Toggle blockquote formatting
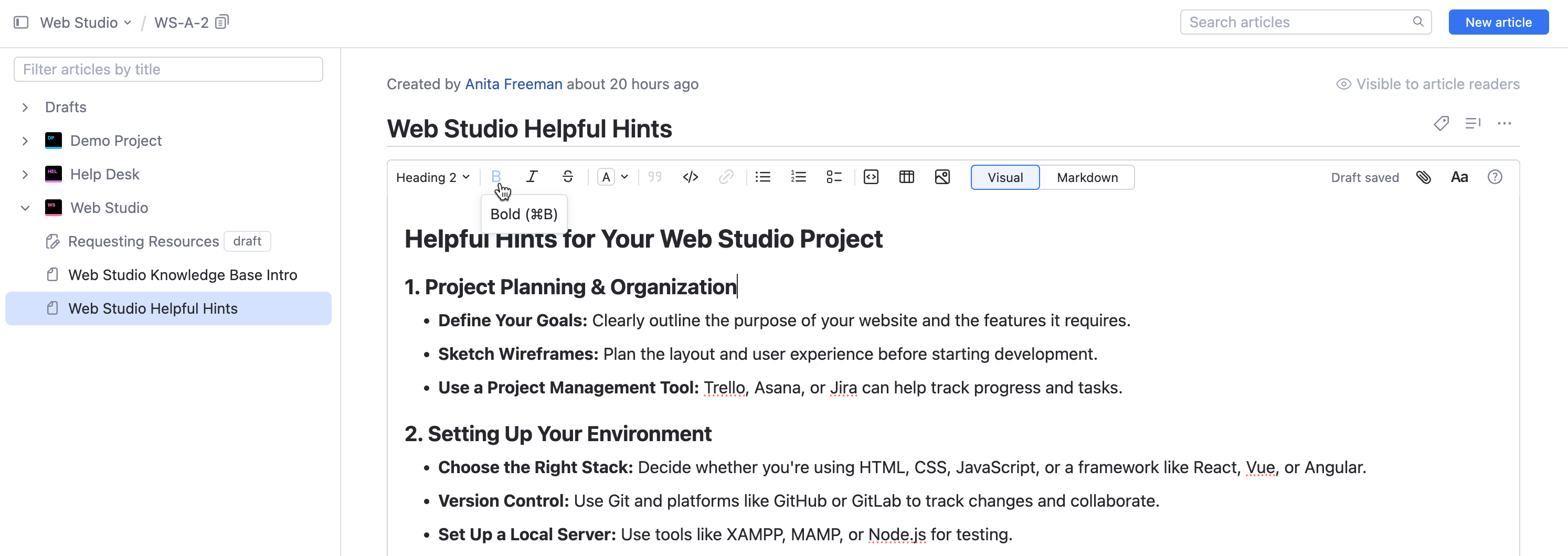The width and height of the screenshot is (1568, 556). click(x=655, y=177)
